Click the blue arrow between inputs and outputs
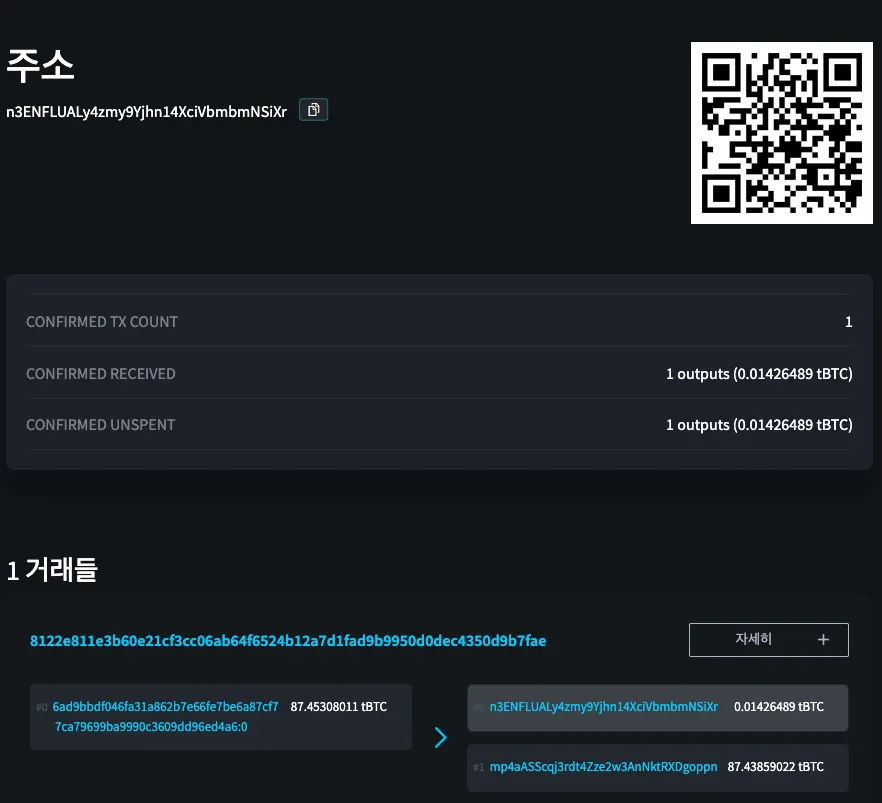This screenshot has height=803, width=882. tap(440, 737)
